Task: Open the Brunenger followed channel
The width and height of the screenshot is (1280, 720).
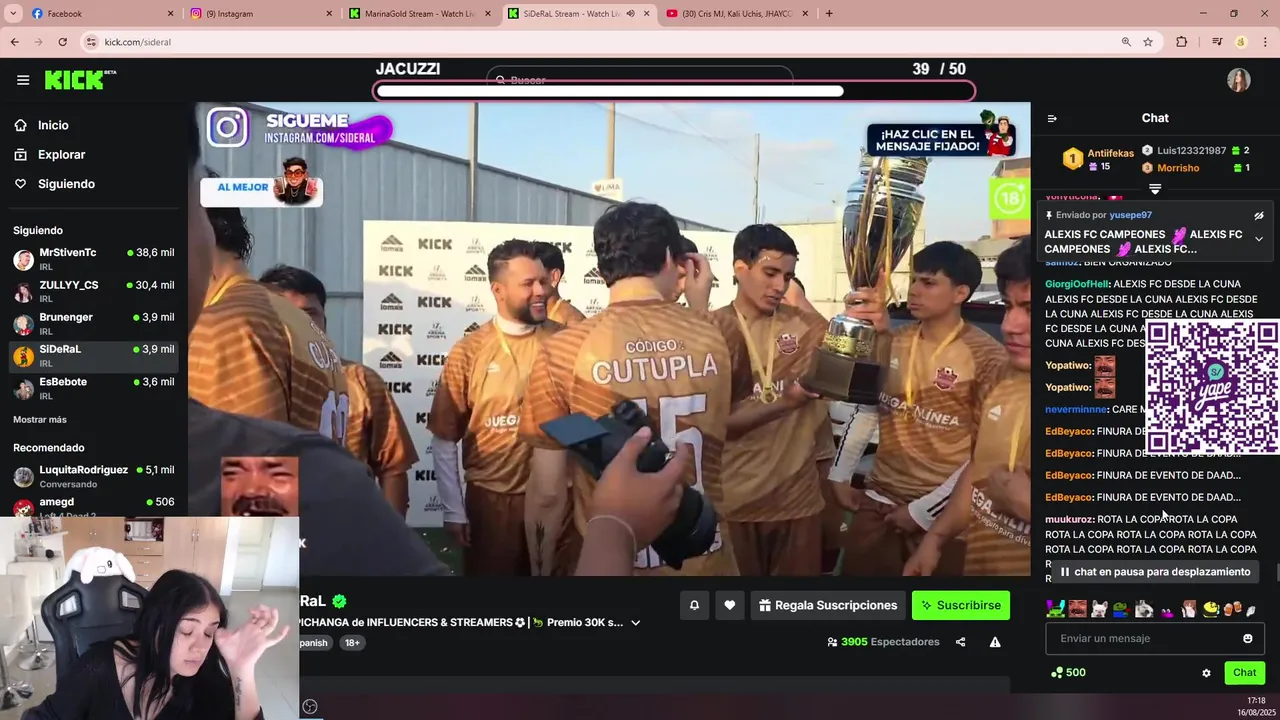Action: 94,323
